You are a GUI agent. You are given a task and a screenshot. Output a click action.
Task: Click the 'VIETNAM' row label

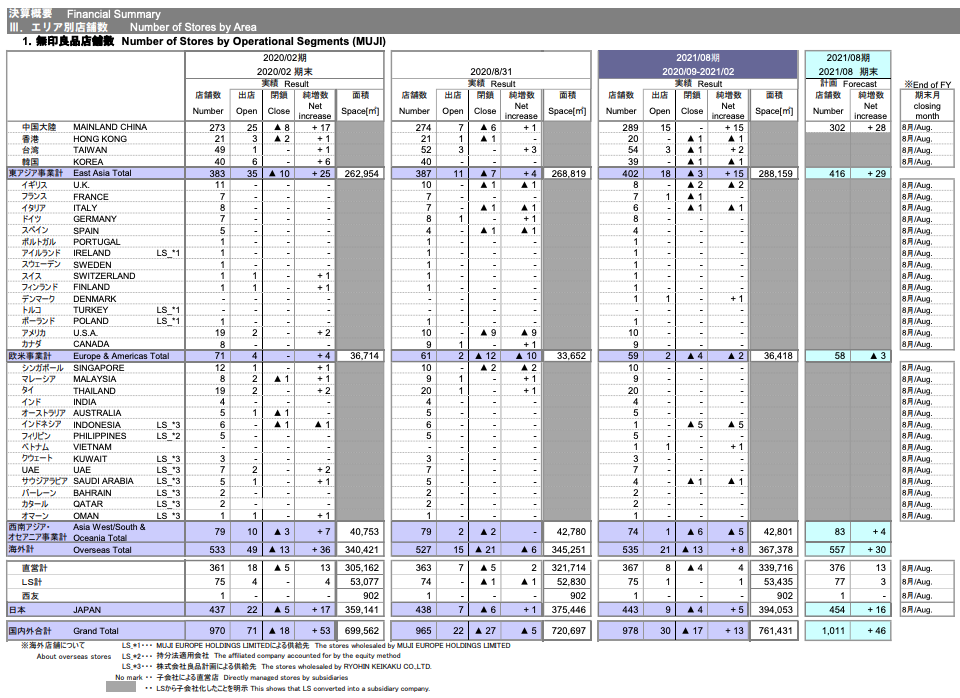point(92,447)
